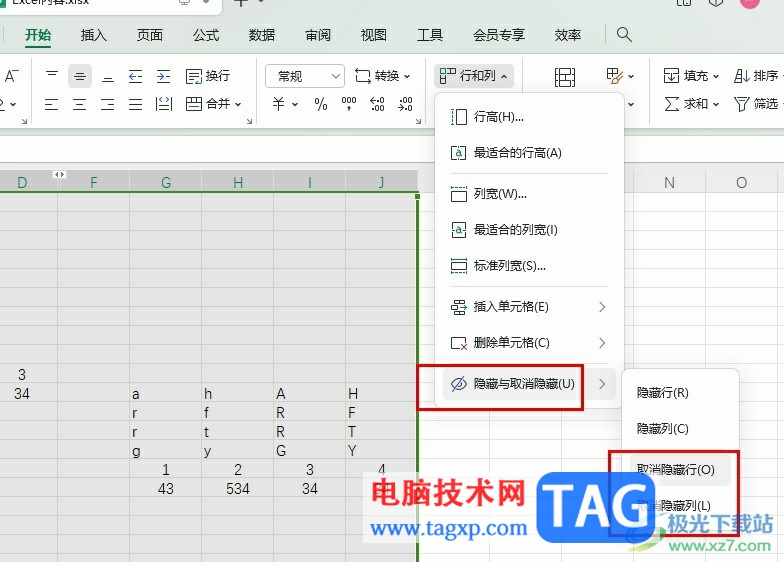Switch to the 视图 View tab
This screenshot has height=562, width=784.
(374, 35)
